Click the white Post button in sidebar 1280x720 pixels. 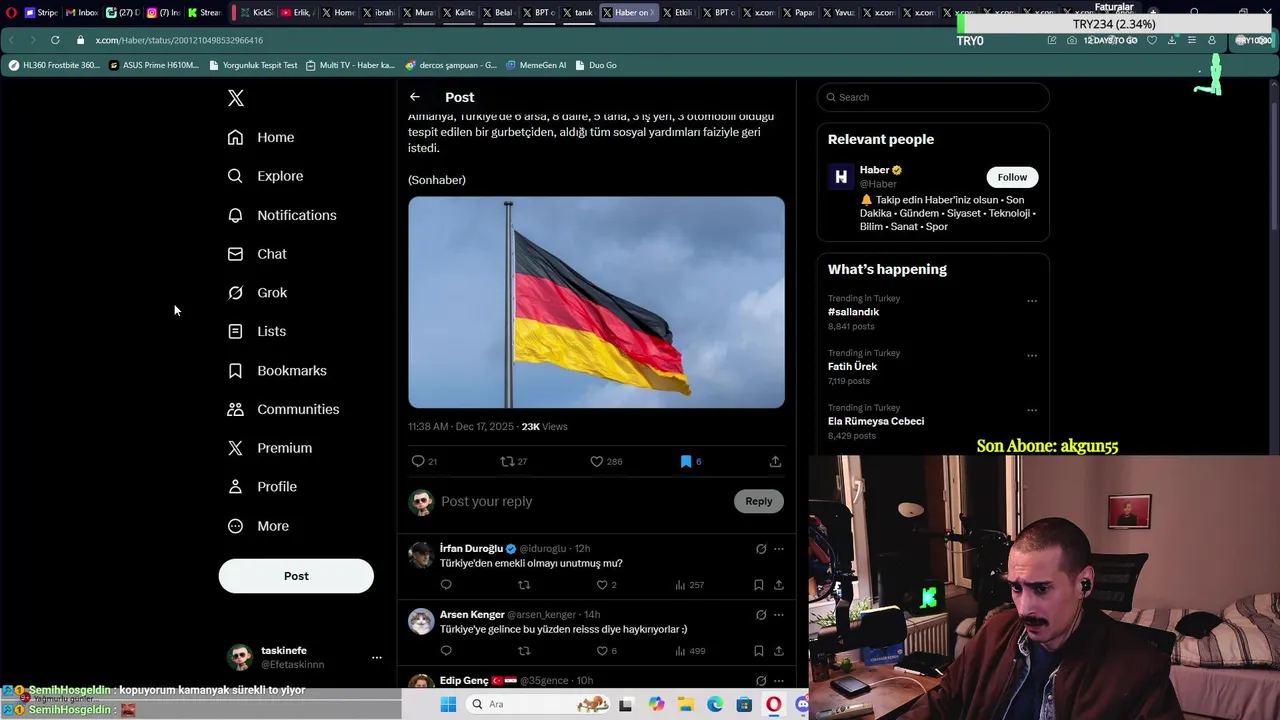point(296,576)
